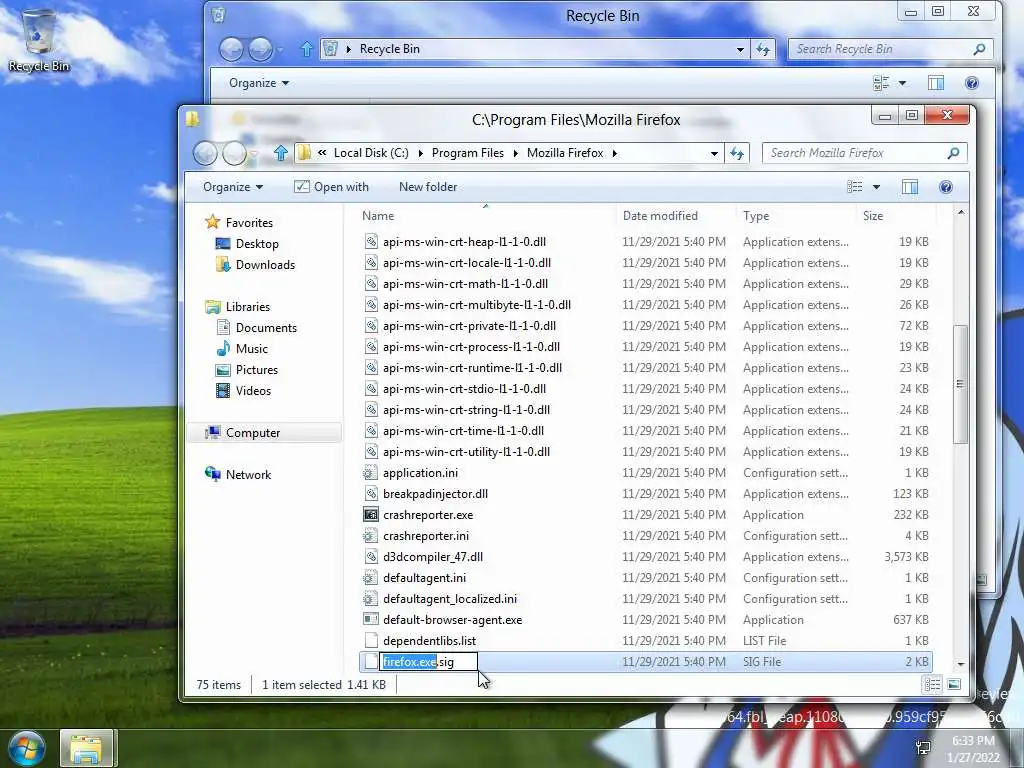Go forward in the Mozilla Firefox window
The height and width of the screenshot is (768, 1024).
pos(234,153)
